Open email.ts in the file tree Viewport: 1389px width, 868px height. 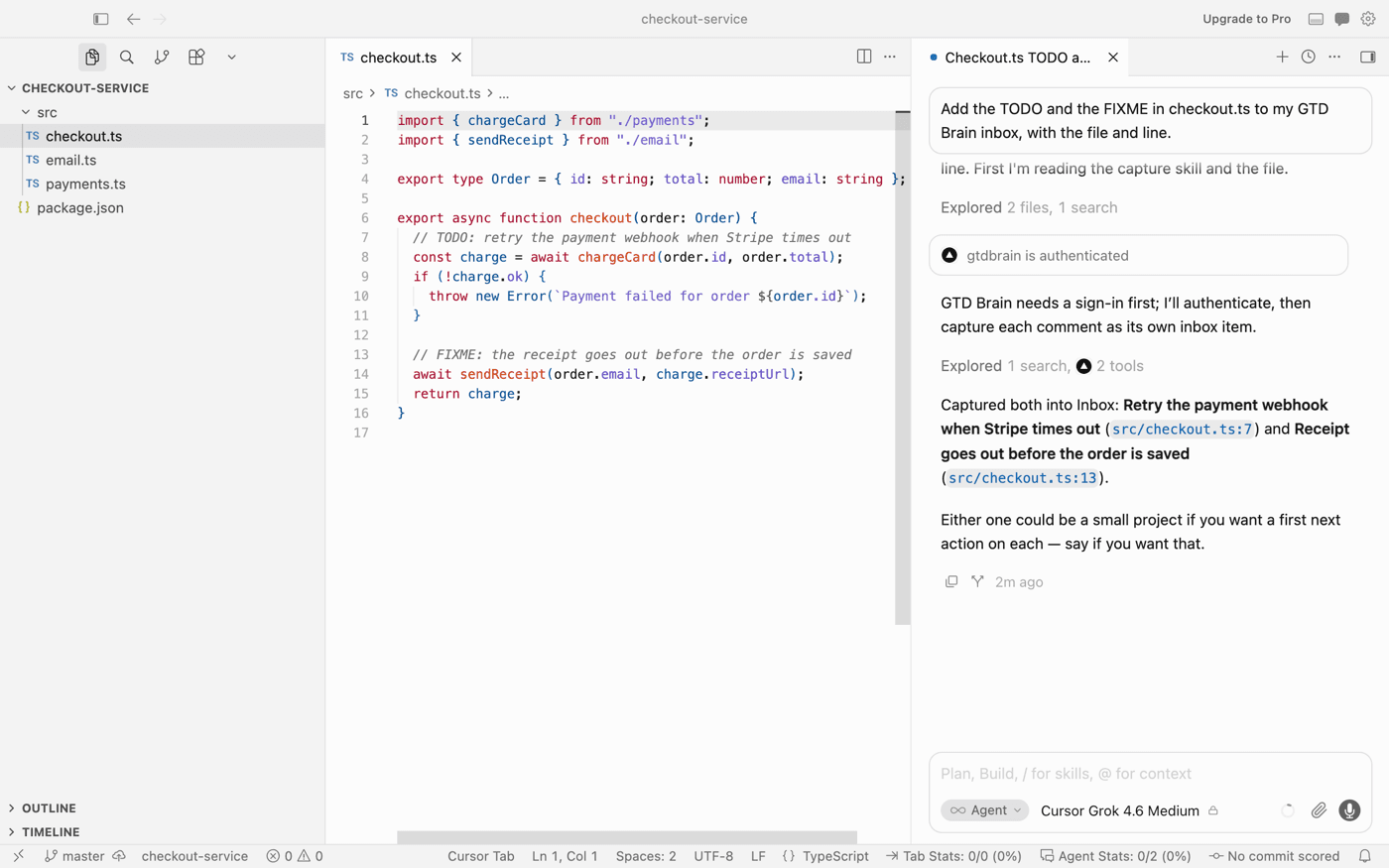tap(162, 160)
